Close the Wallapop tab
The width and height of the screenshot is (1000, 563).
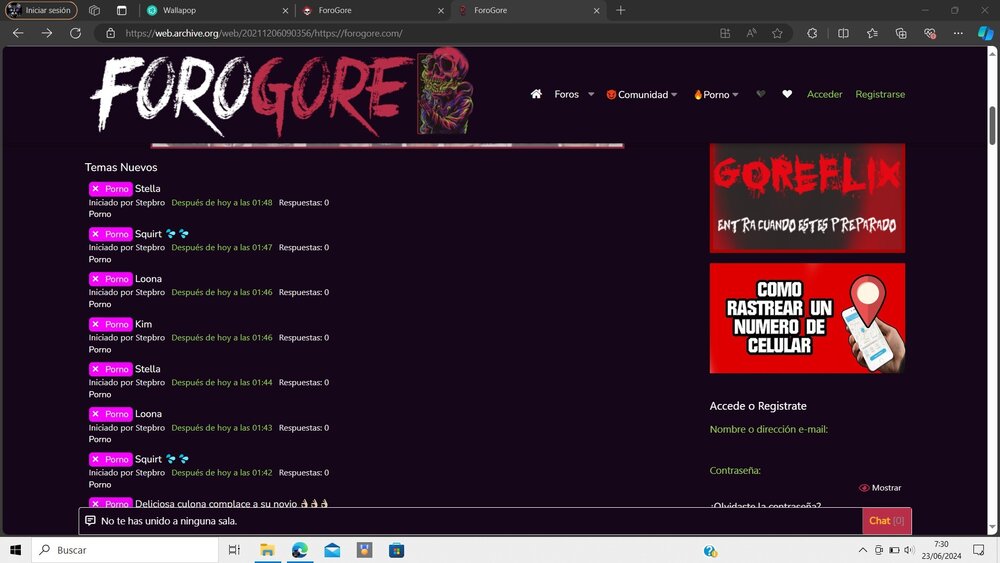(285, 10)
